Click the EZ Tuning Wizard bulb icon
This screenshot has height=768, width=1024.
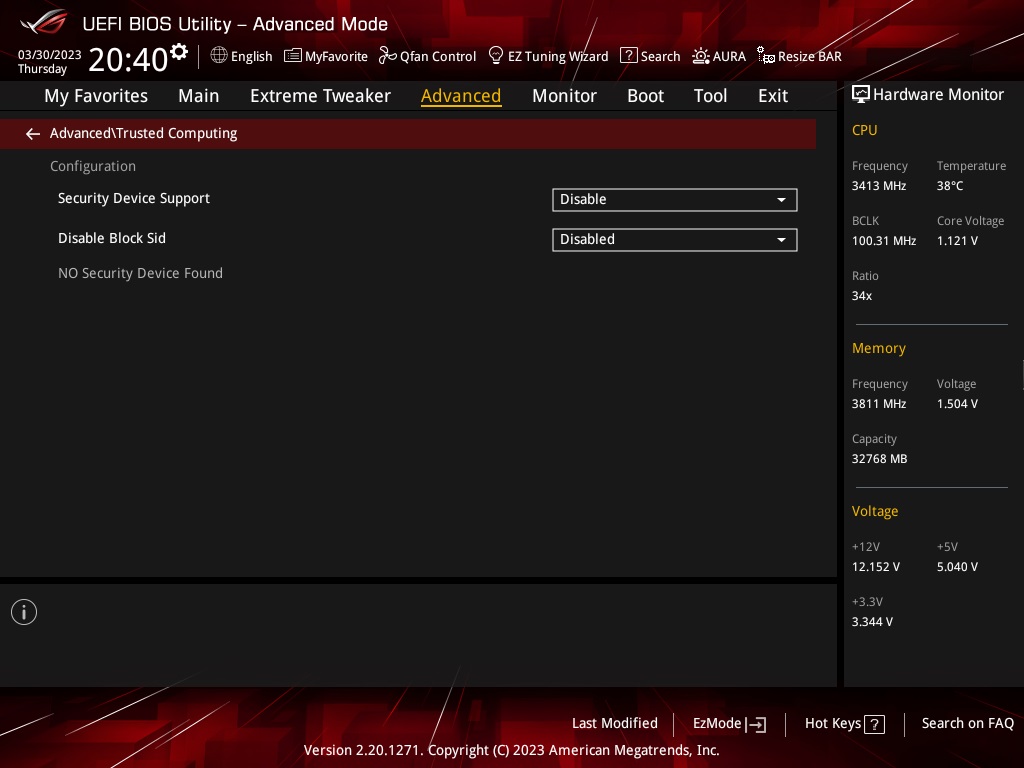click(x=496, y=56)
